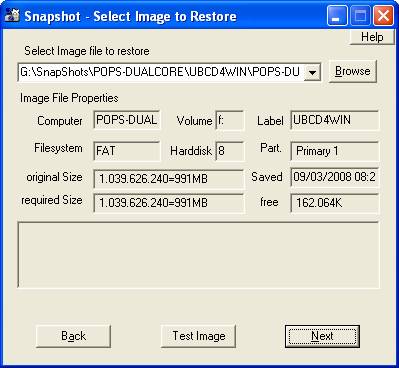The width and height of the screenshot is (399, 368).
Task: Click the 'Computer' label
Action: 60,121
